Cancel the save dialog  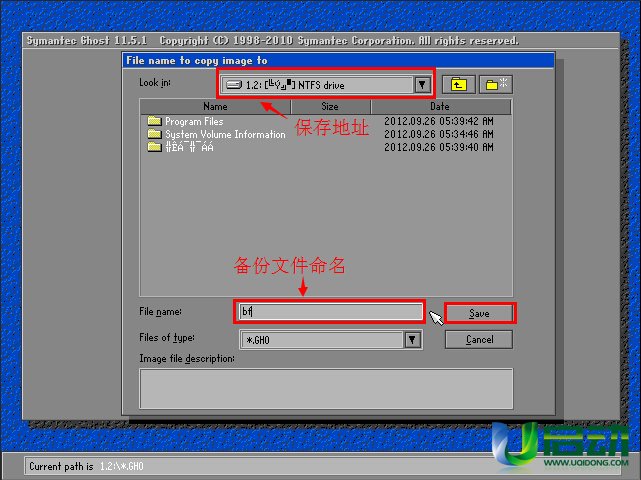point(479,340)
